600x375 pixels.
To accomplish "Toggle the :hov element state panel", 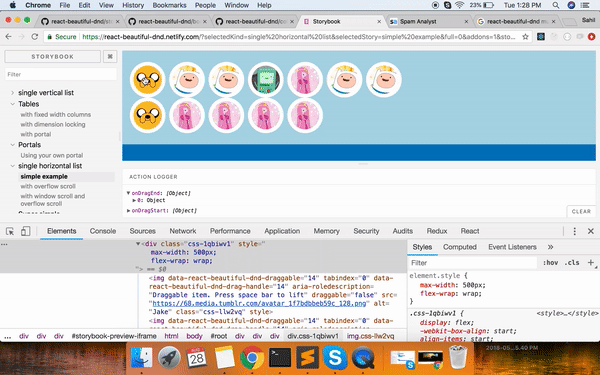I will tap(550, 262).
